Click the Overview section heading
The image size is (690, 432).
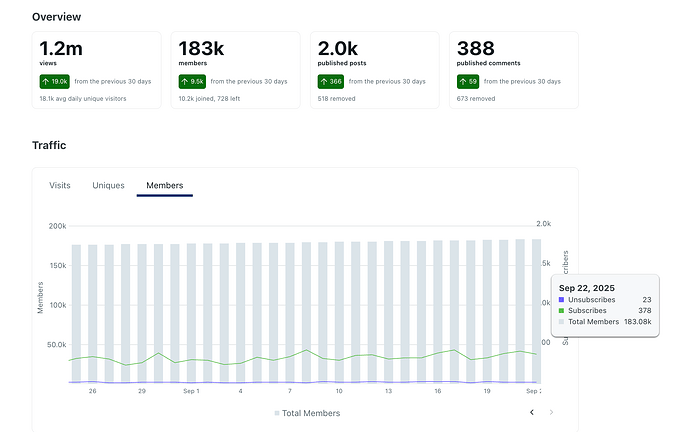click(56, 17)
